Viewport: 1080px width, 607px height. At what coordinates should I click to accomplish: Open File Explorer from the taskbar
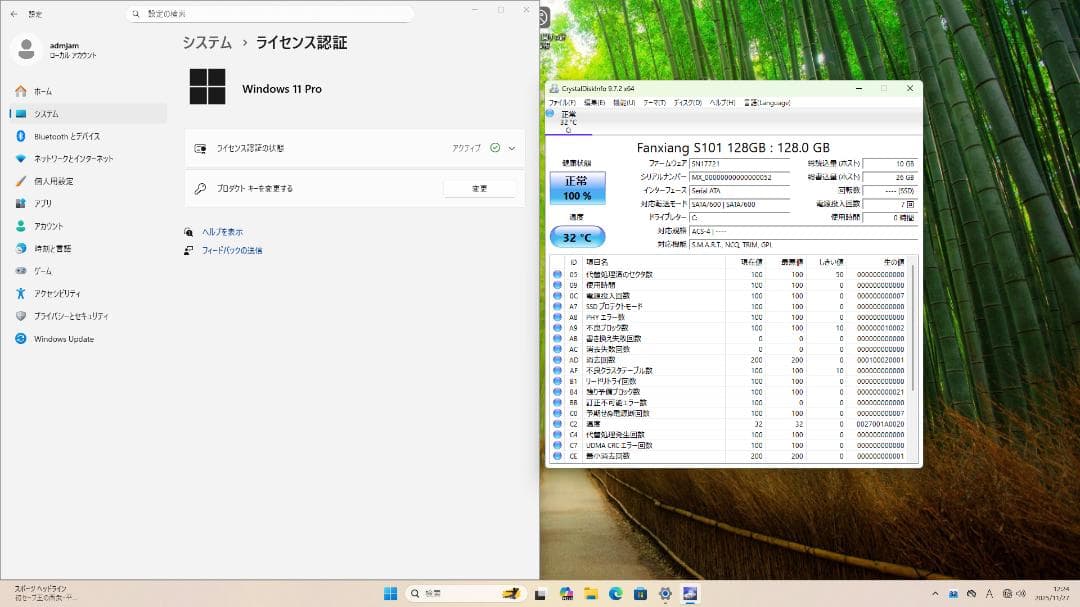click(x=591, y=593)
